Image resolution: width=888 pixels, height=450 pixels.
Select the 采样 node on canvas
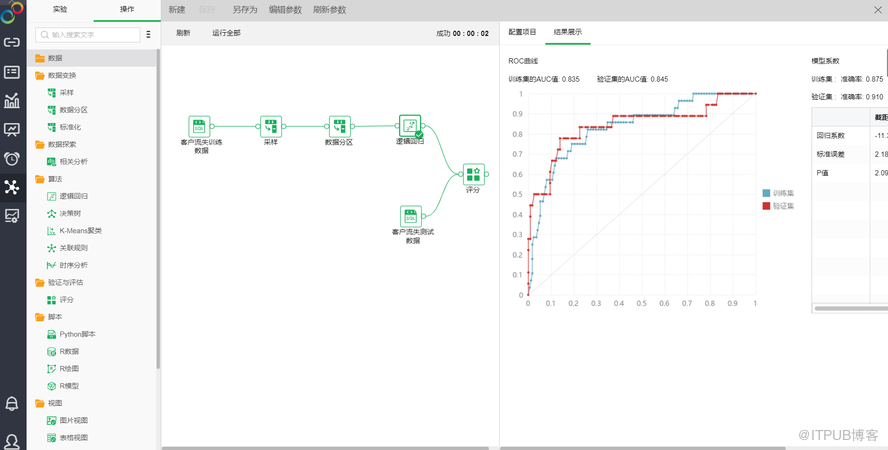coord(271,126)
